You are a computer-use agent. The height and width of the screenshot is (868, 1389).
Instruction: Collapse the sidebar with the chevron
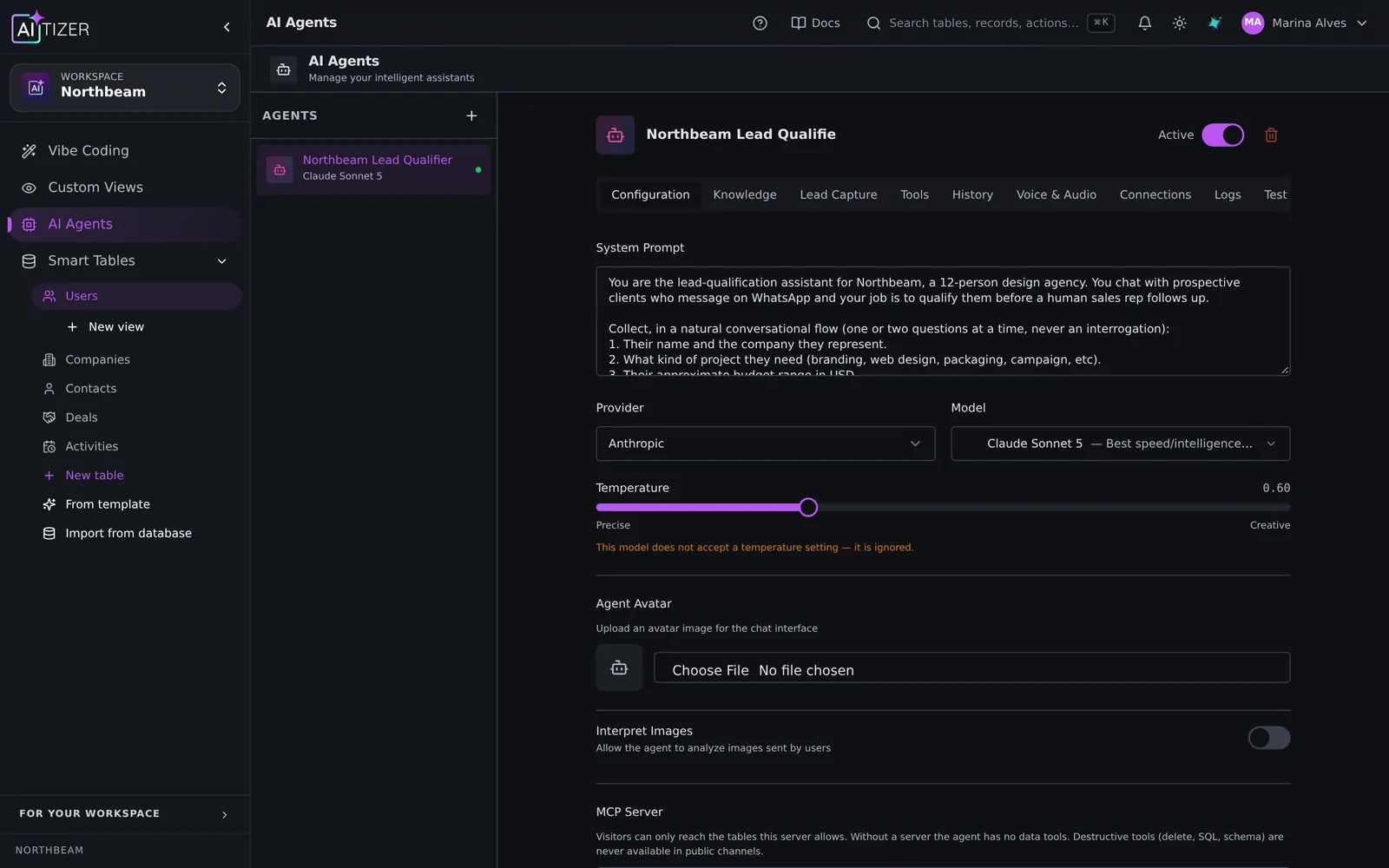pos(227,27)
